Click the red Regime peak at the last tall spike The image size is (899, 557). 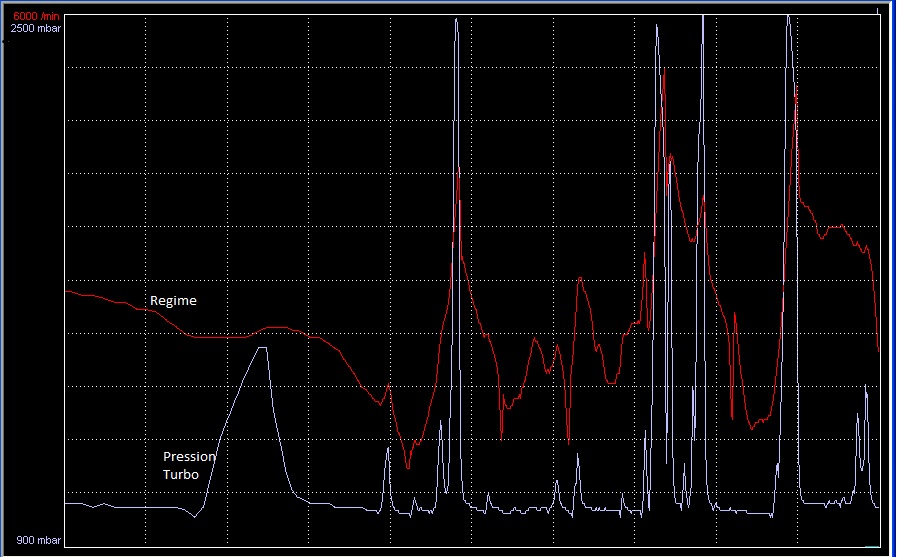(x=796, y=90)
